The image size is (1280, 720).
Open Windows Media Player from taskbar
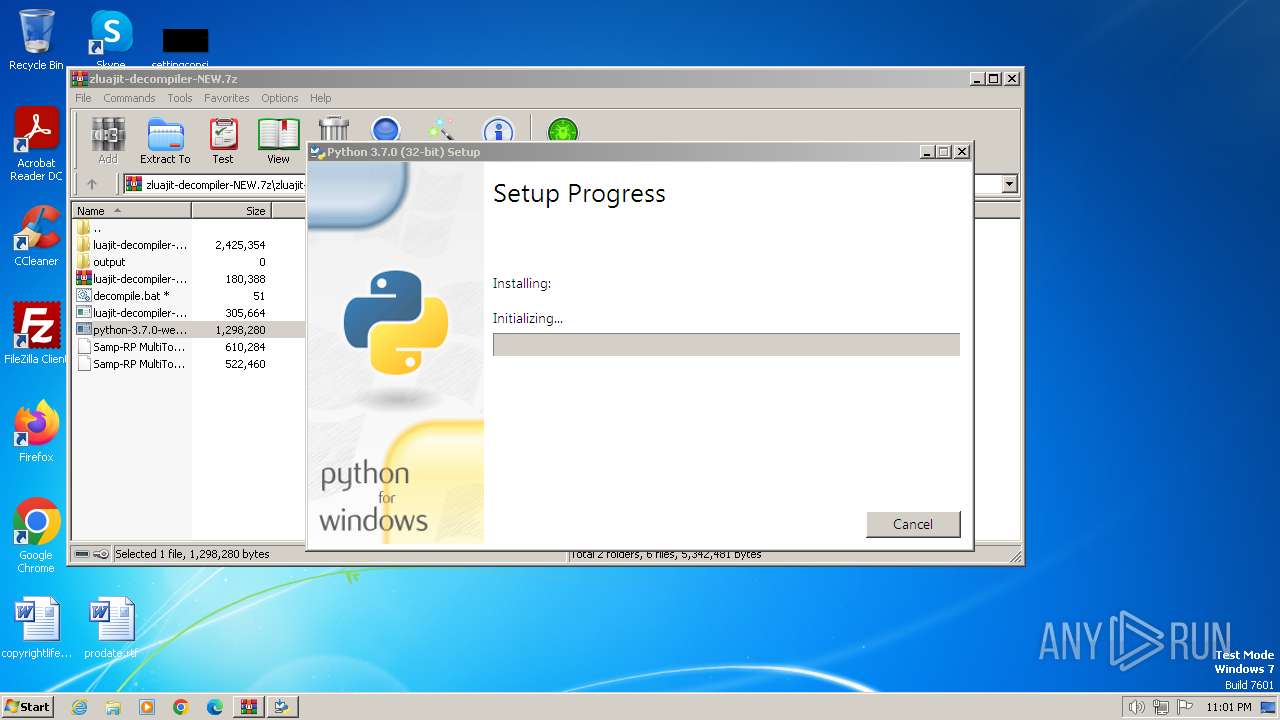coord(147,707)
